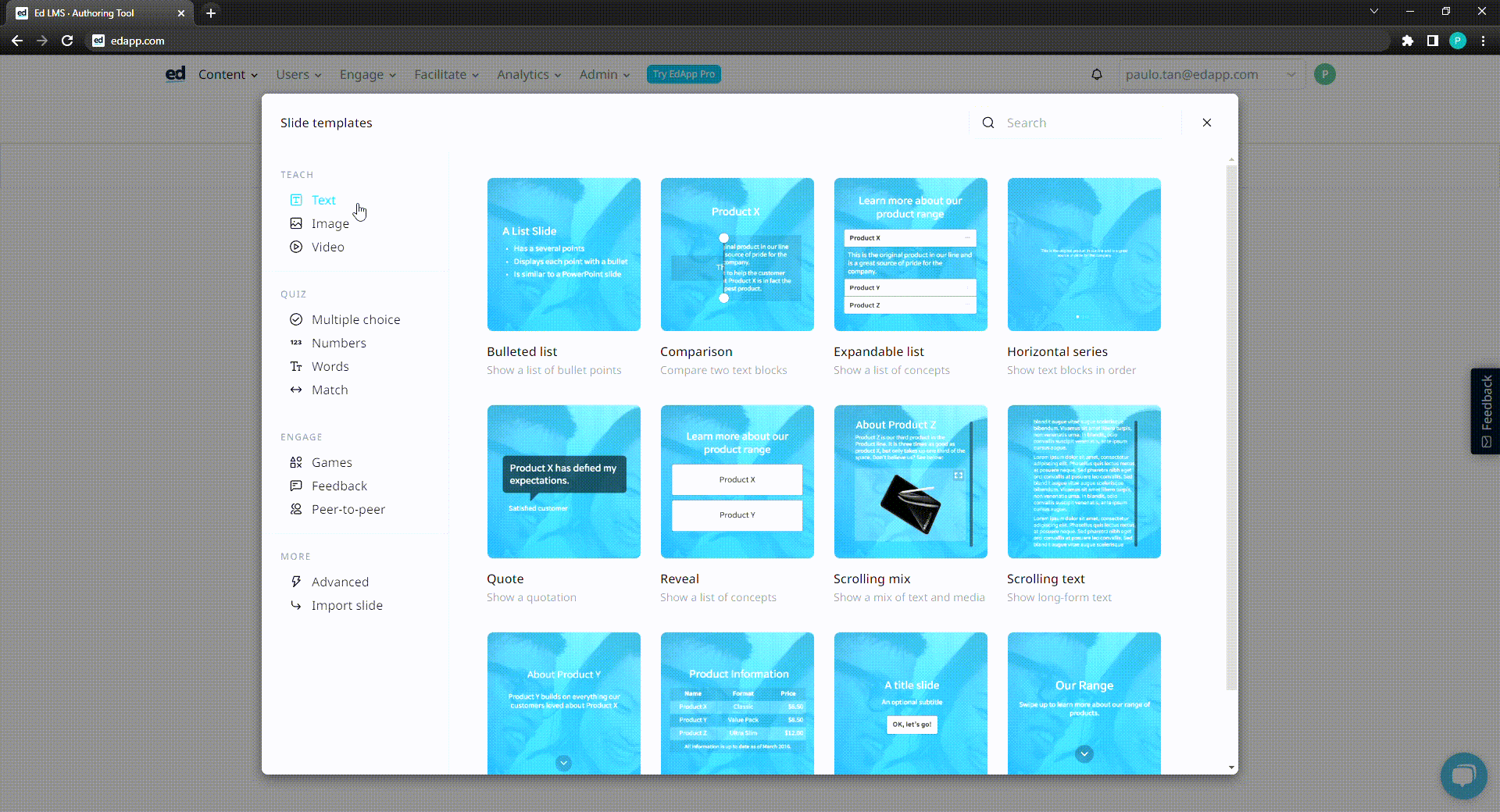Click the Words type icon
The height and width of the screenshot is (812, 1500).
296,366
